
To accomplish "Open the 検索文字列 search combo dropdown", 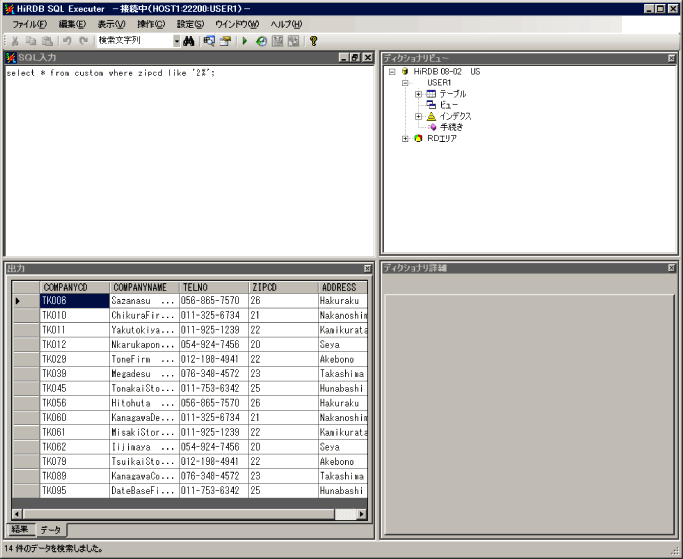I will (176, 41).
